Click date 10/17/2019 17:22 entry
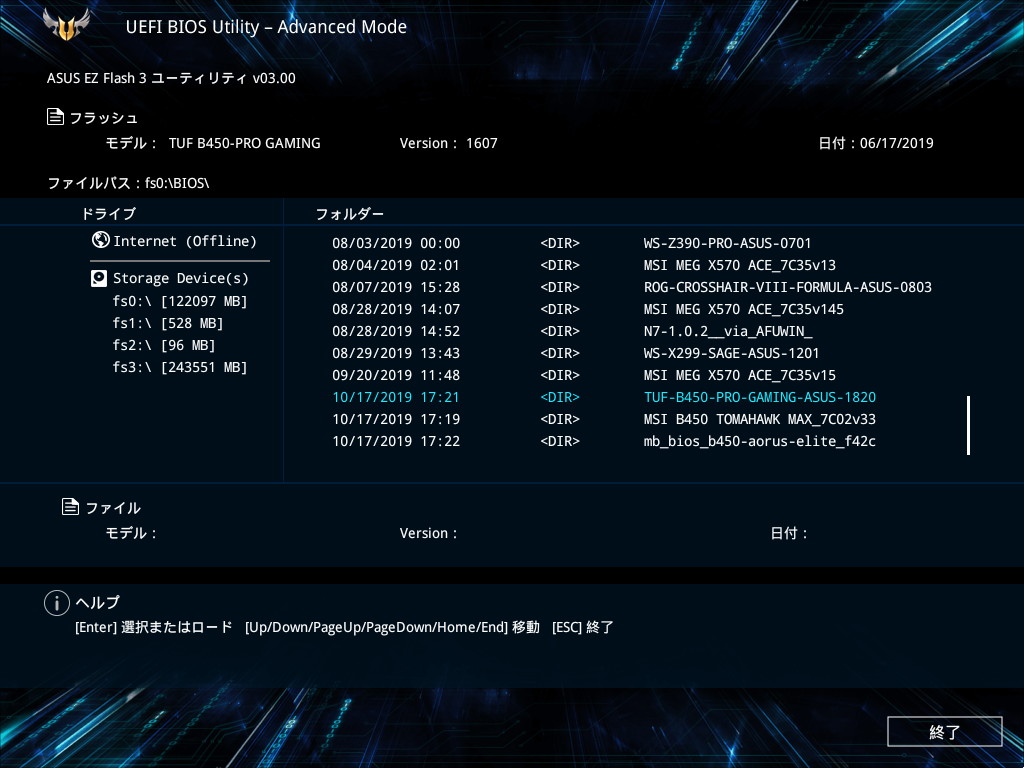 click(x=396, y=441)
